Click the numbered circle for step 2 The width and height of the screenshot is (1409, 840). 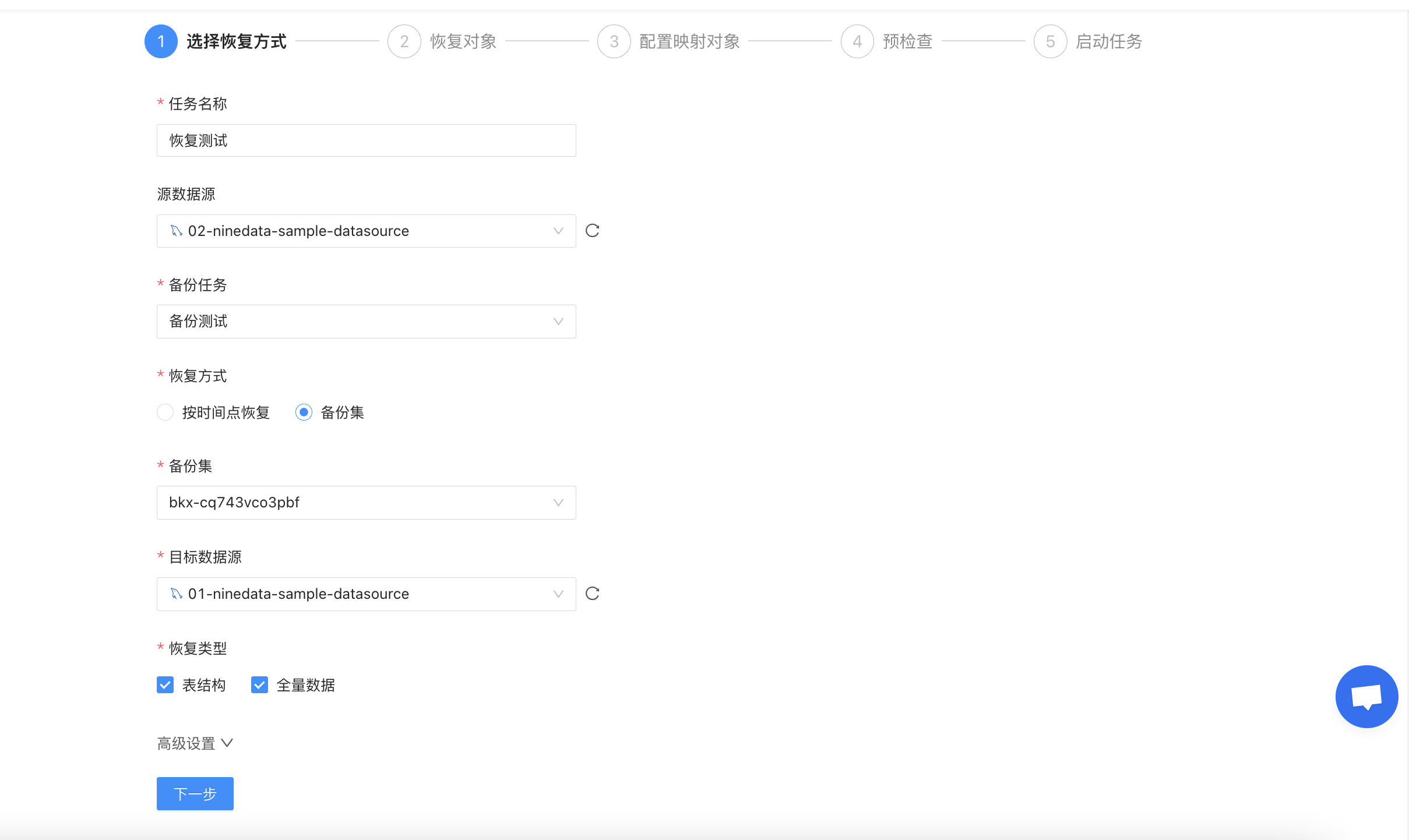click(x=404, y=41)
